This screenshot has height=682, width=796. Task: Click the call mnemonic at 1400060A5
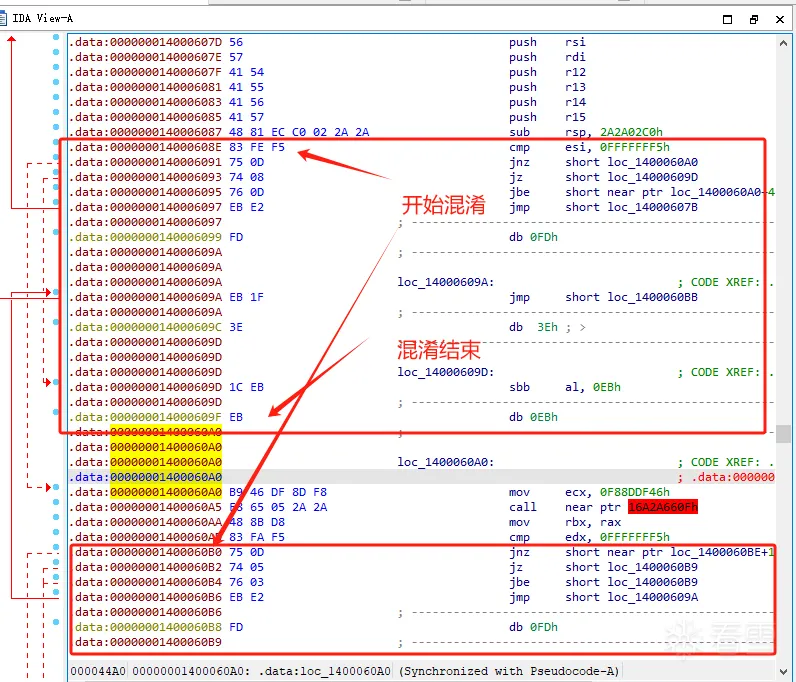523,507
